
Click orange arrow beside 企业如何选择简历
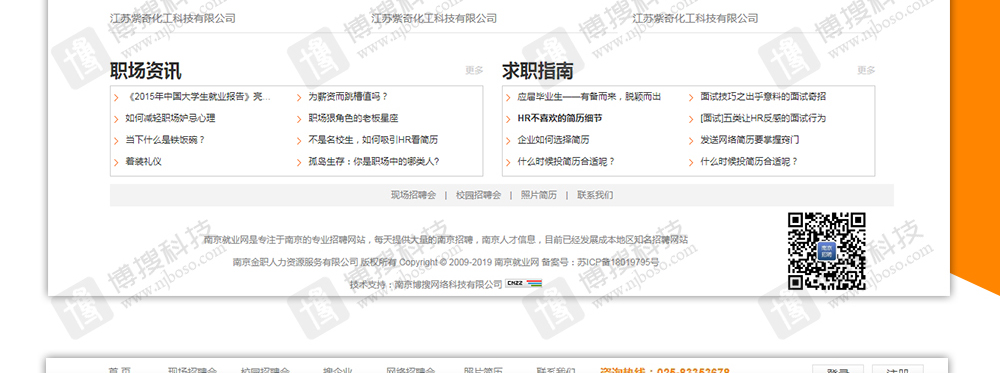(508, 141)
